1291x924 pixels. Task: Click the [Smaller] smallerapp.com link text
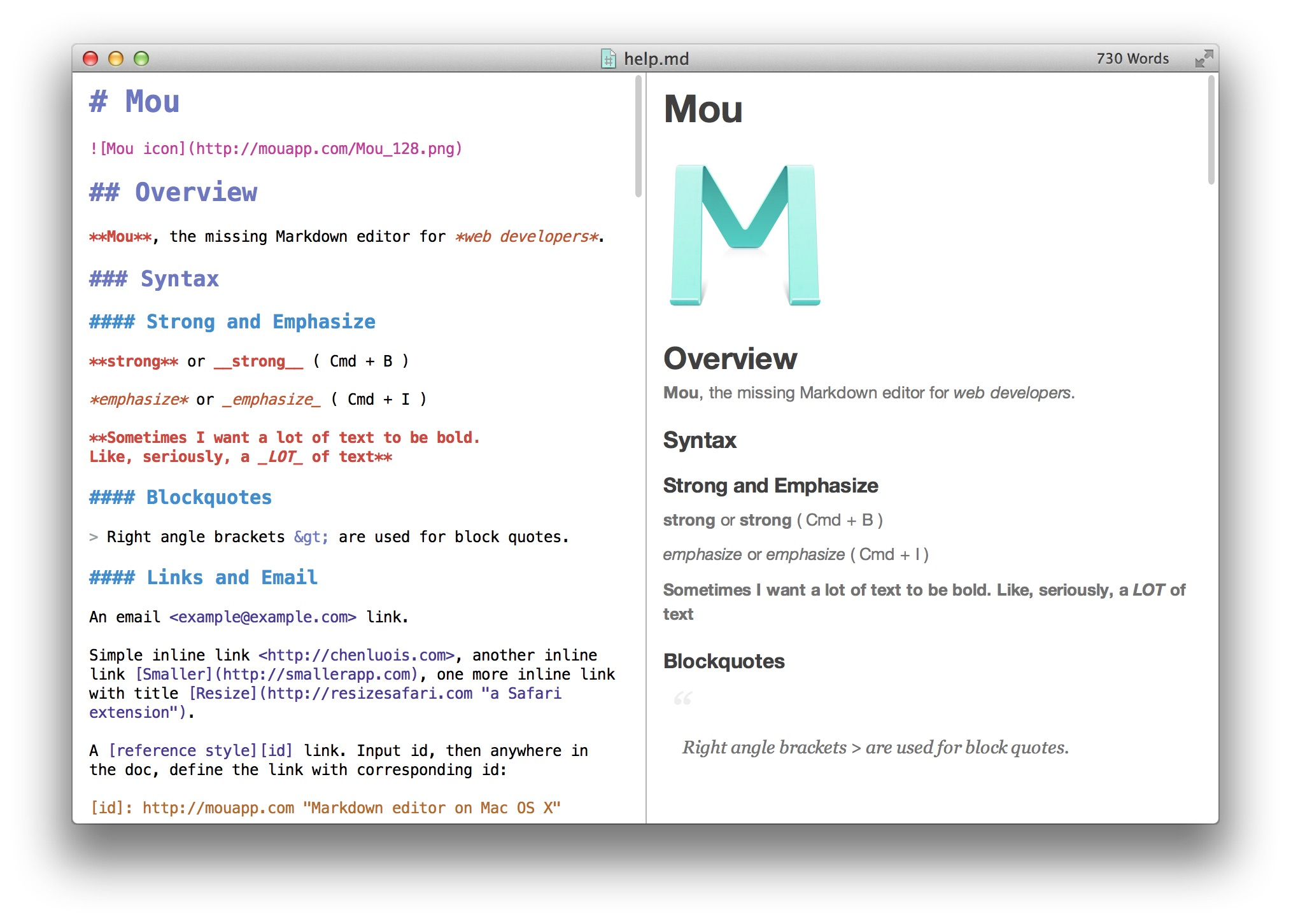pyautogui.click(x=277, y=675)
